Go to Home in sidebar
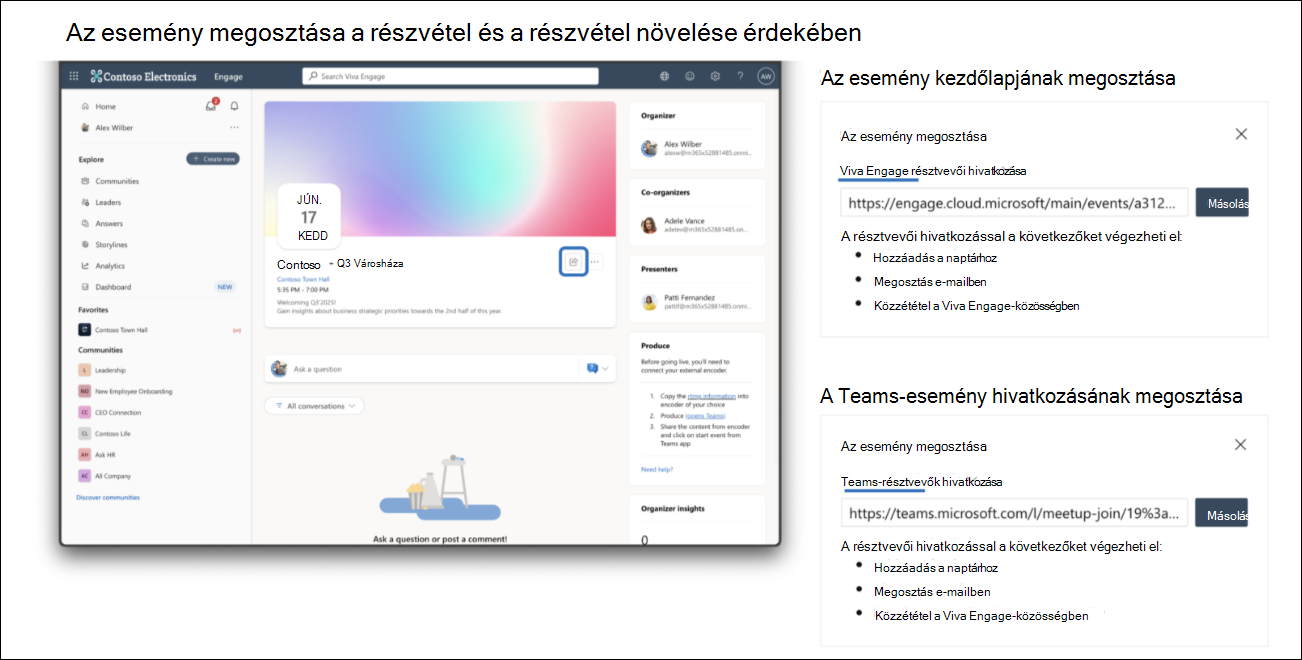1302x660 pixels. [105, 106]
